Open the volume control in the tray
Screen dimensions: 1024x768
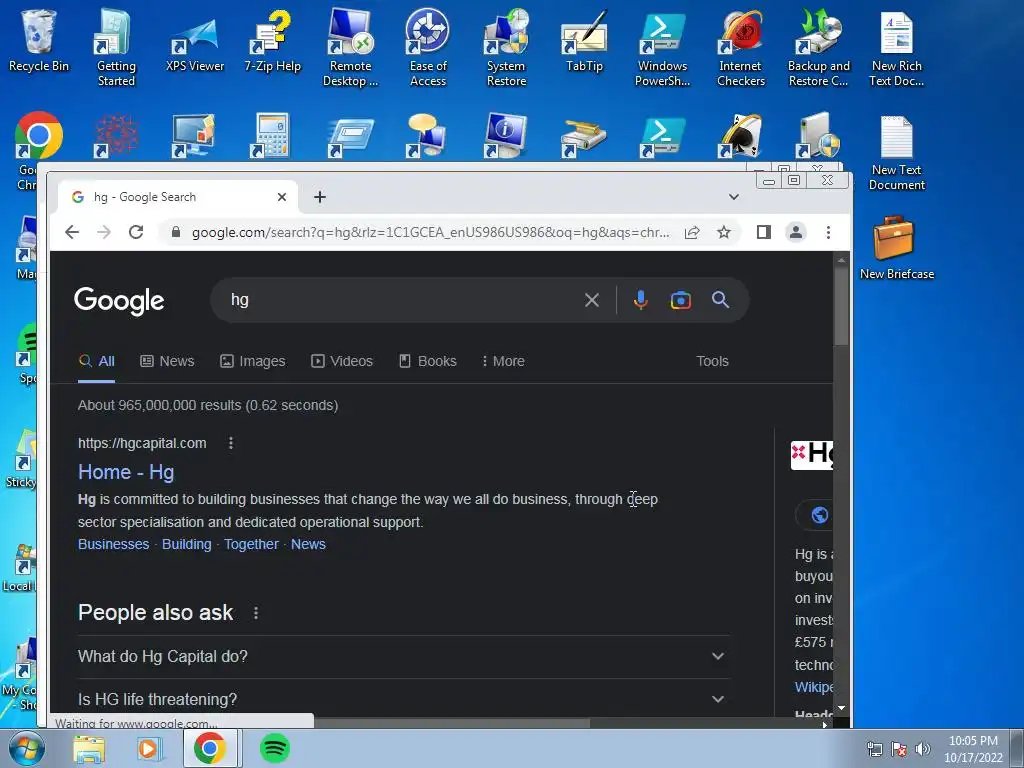tap(922, 749)
